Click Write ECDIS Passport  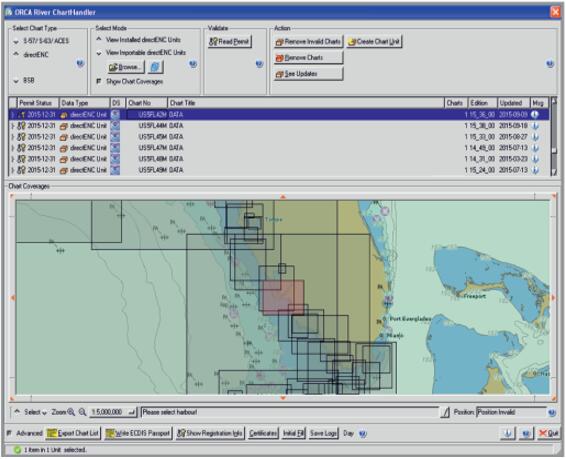coord(138,433)
